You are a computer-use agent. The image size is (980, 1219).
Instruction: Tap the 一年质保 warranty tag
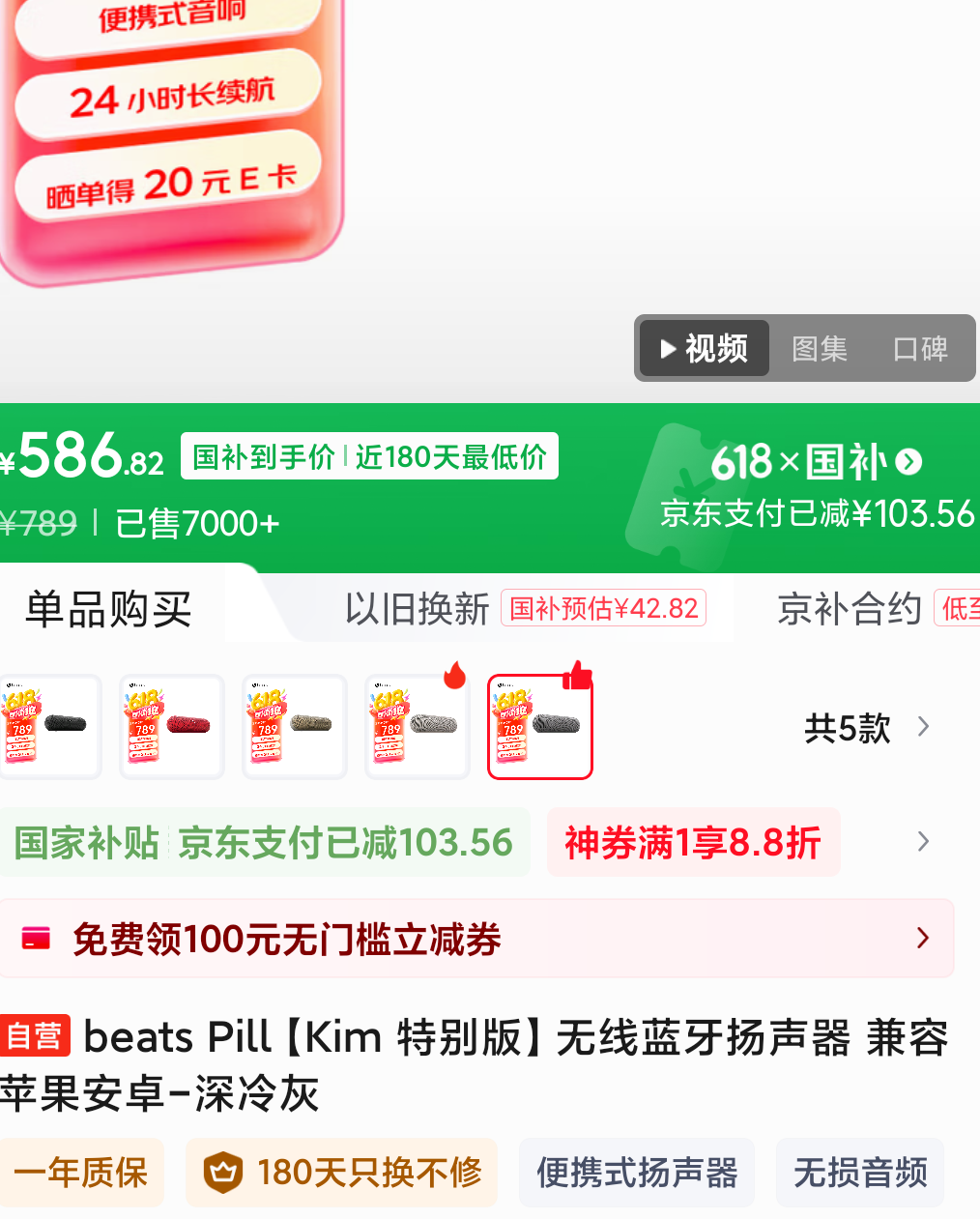click(81, 1173)
